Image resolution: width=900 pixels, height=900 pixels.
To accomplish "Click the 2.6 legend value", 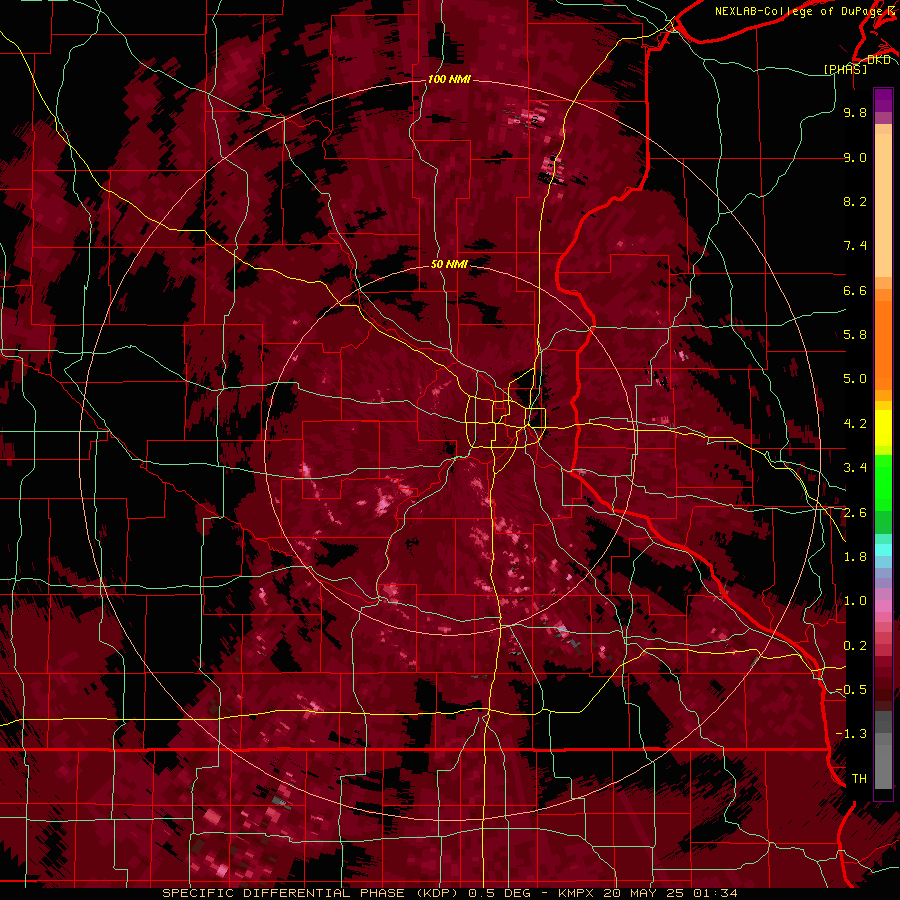I will (x=855, y=513).
